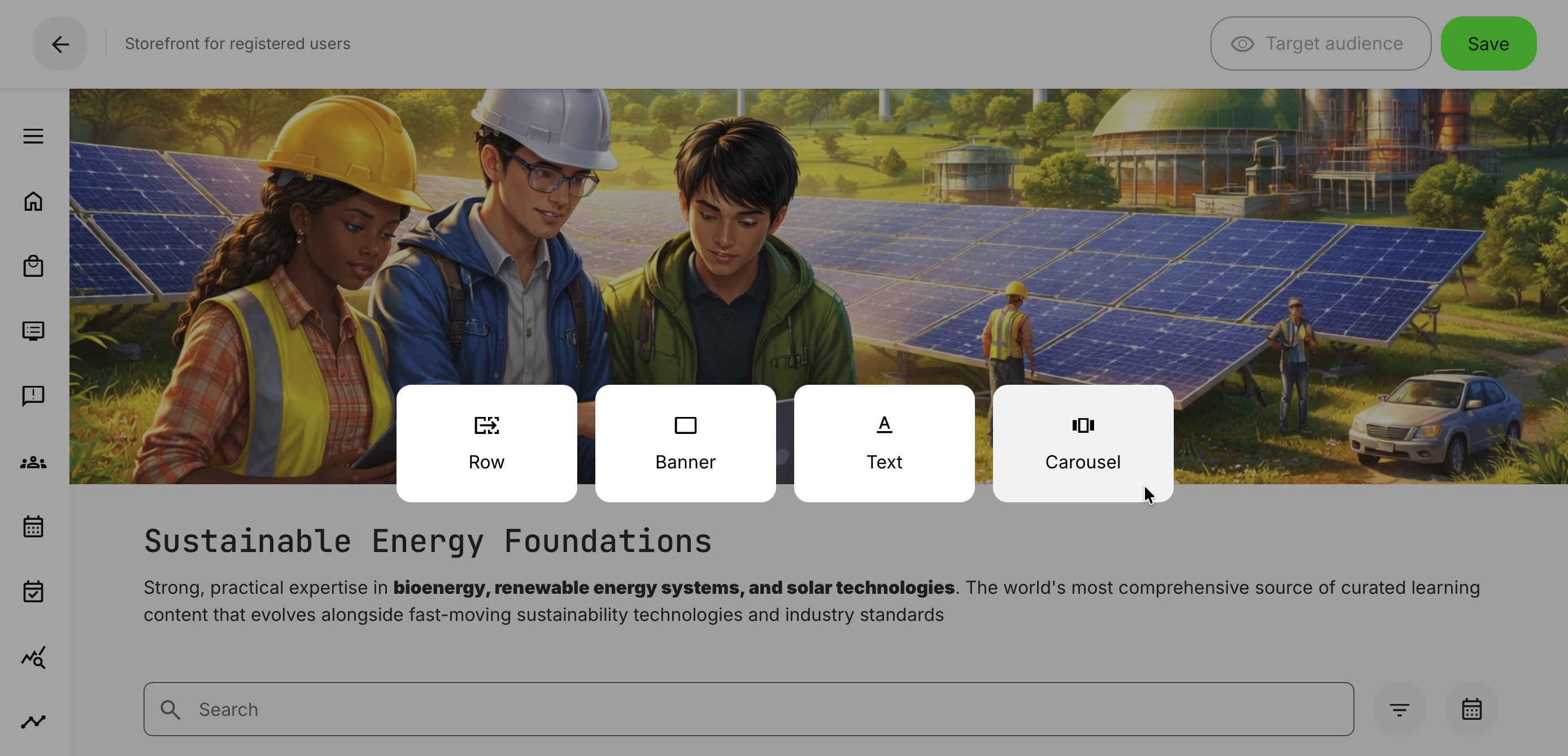Open the calendar checkmark tasks icon
This screenshot has width=1568, height=756.
click(33, 592)
